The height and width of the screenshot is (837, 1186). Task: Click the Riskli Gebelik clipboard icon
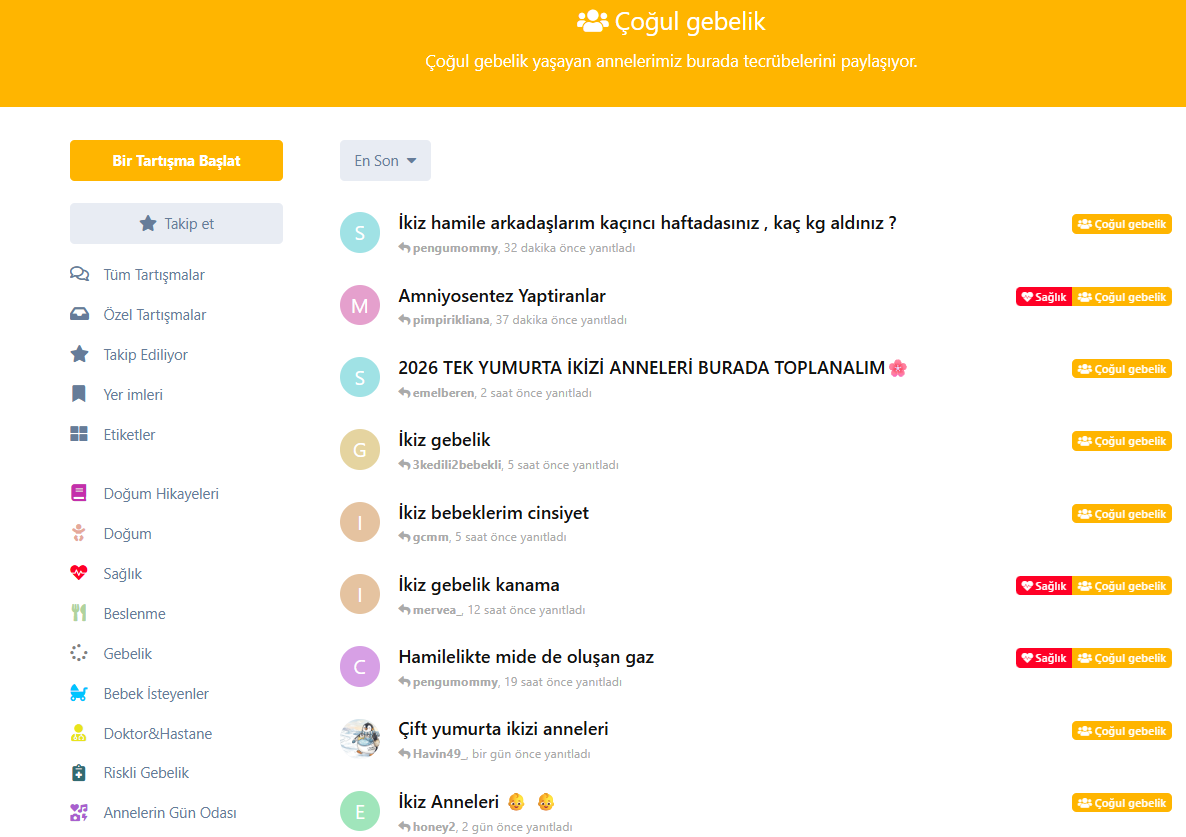click(79, 773)
